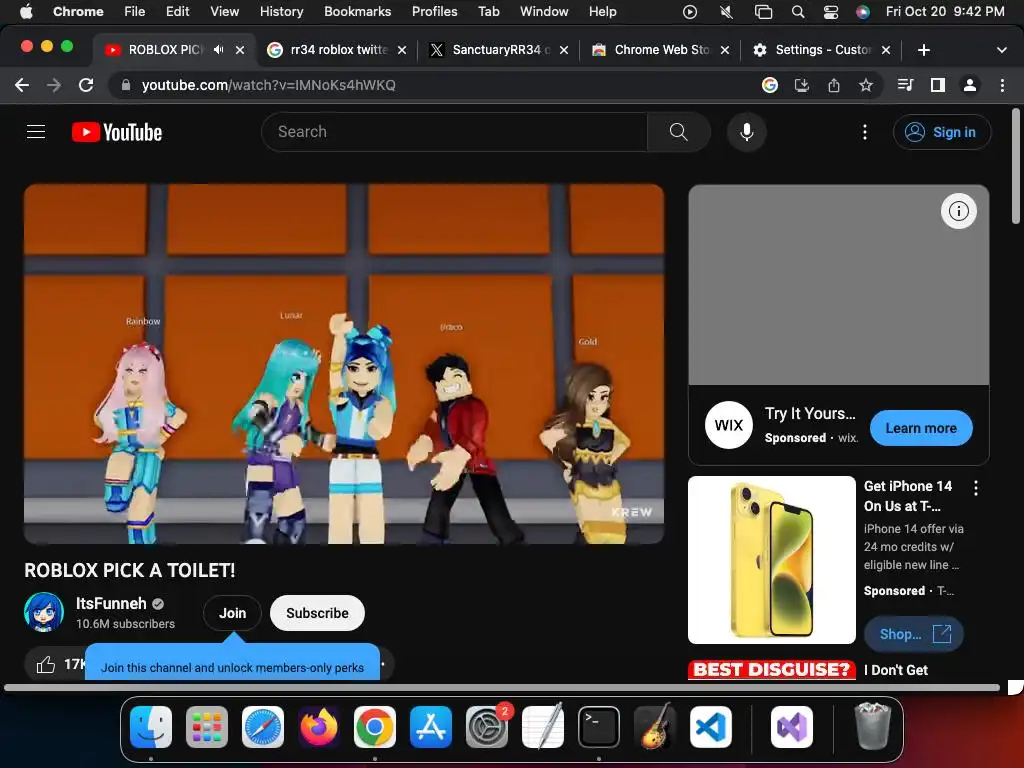Toggle the Chrome side panel
The height and width of the screenshot is (768, 1024).
pos(937,85)
